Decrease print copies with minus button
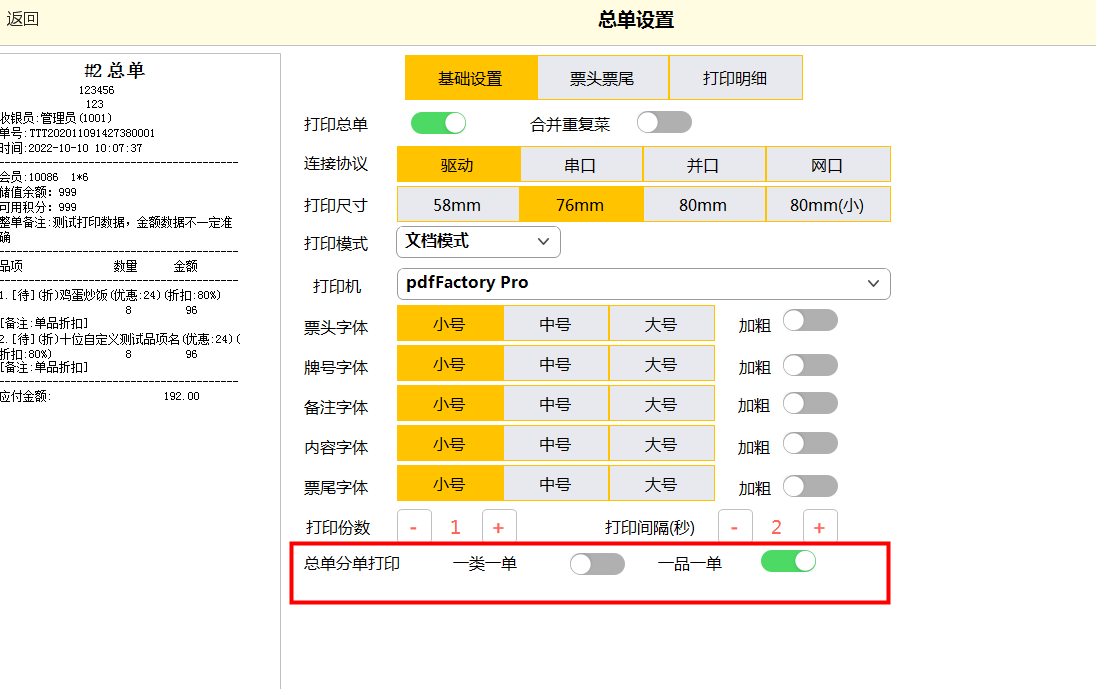Screen dimensions: 1096x689 tap(414, 527)
